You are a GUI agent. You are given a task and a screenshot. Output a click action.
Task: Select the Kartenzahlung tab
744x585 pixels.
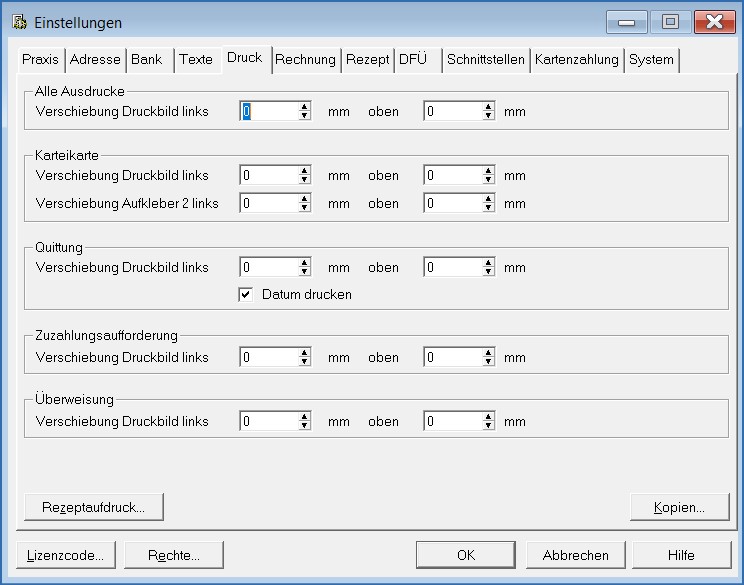pos(576,60)
